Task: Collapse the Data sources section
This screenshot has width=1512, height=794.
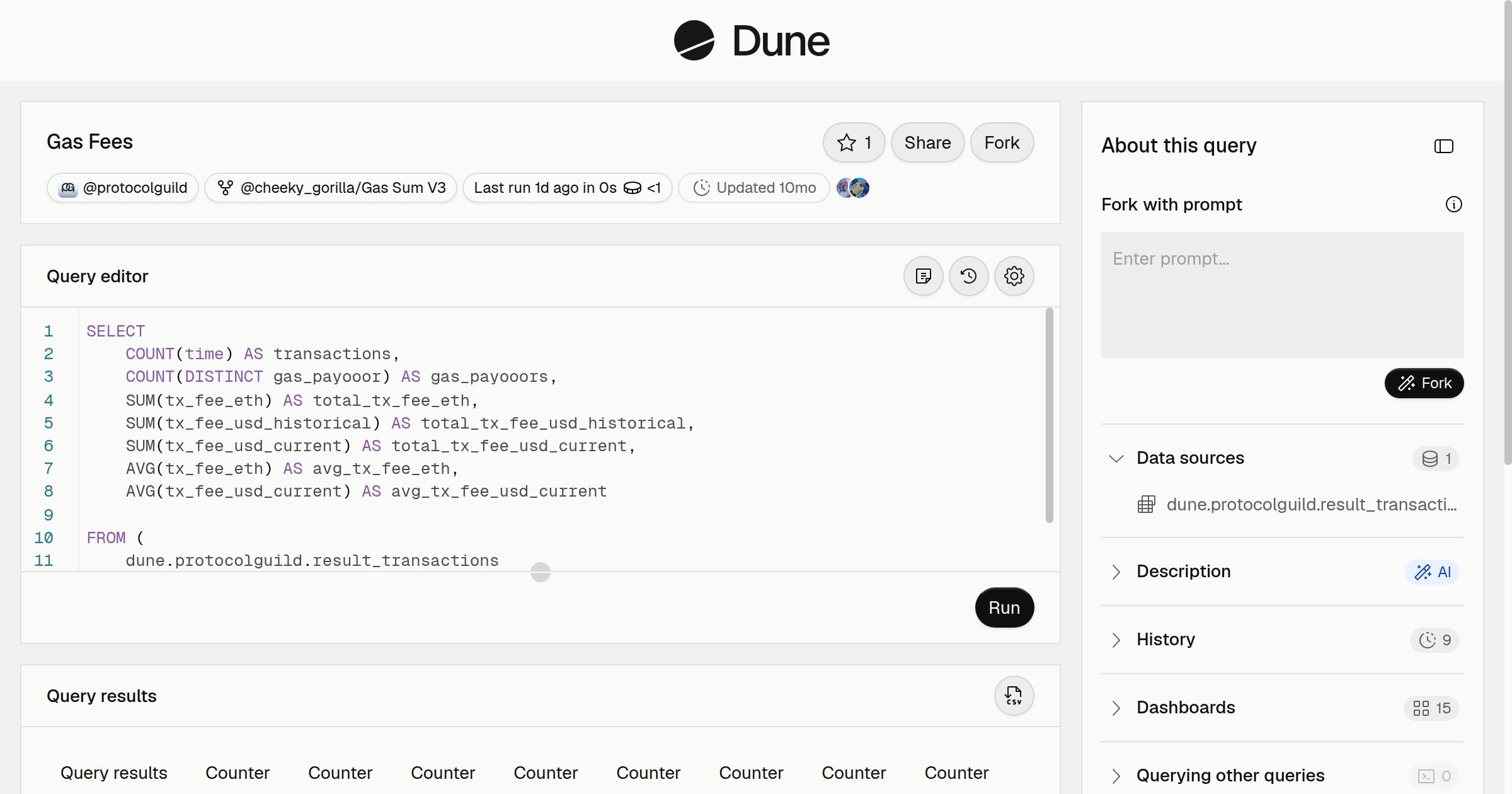Action: (x=1116, y=458)
